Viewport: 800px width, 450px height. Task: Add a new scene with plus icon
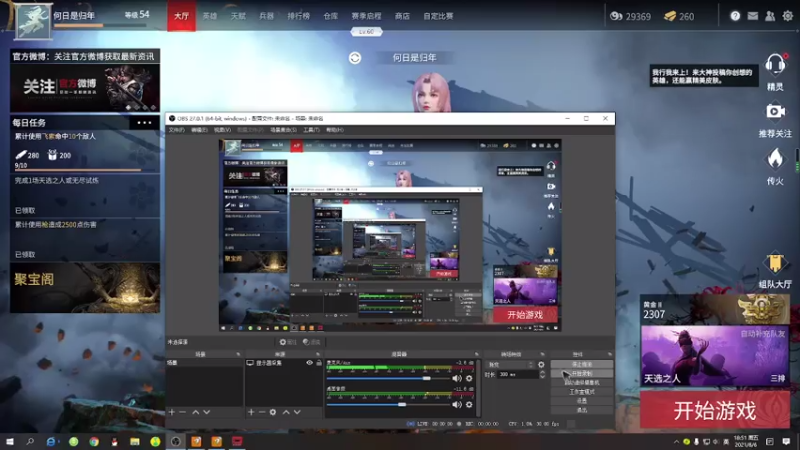171,412
